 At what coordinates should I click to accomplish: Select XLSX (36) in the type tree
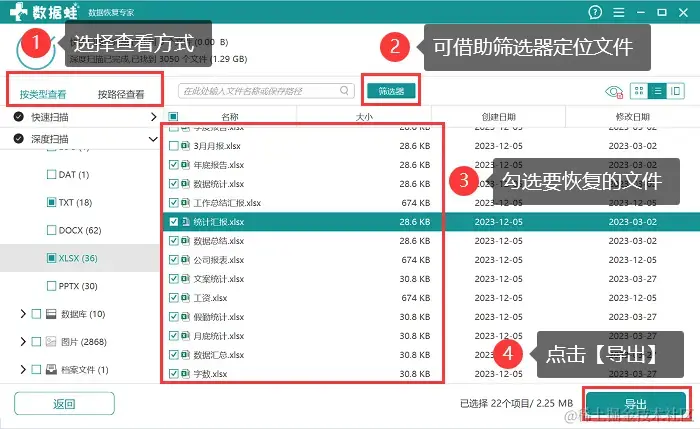tap(78, 258)
